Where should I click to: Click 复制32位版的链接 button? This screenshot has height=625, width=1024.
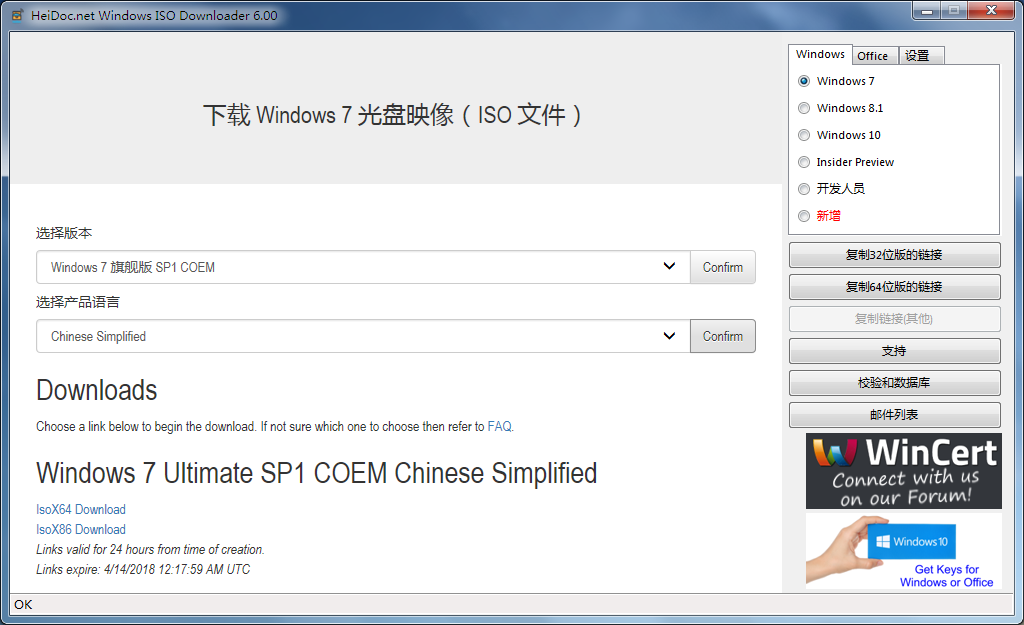point(895,255)
